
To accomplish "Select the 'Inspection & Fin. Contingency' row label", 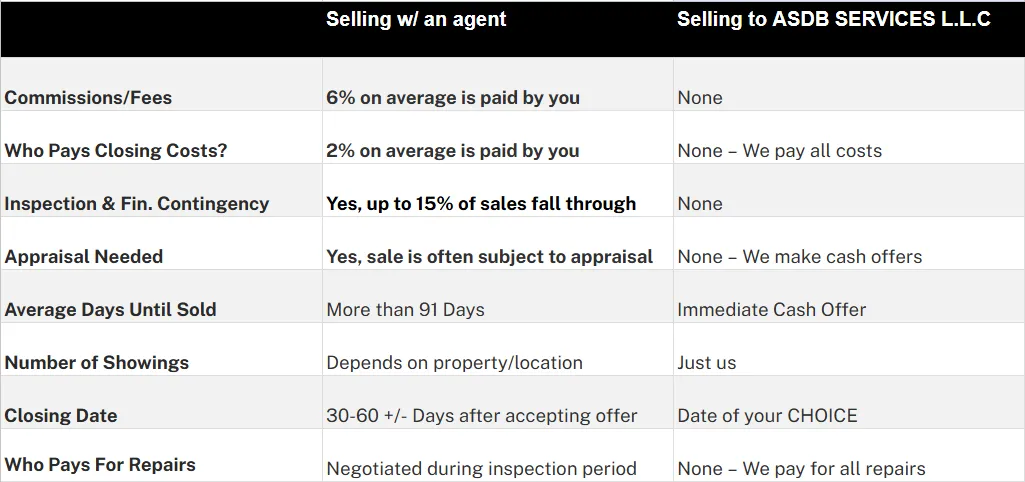I will coord(137,203).
